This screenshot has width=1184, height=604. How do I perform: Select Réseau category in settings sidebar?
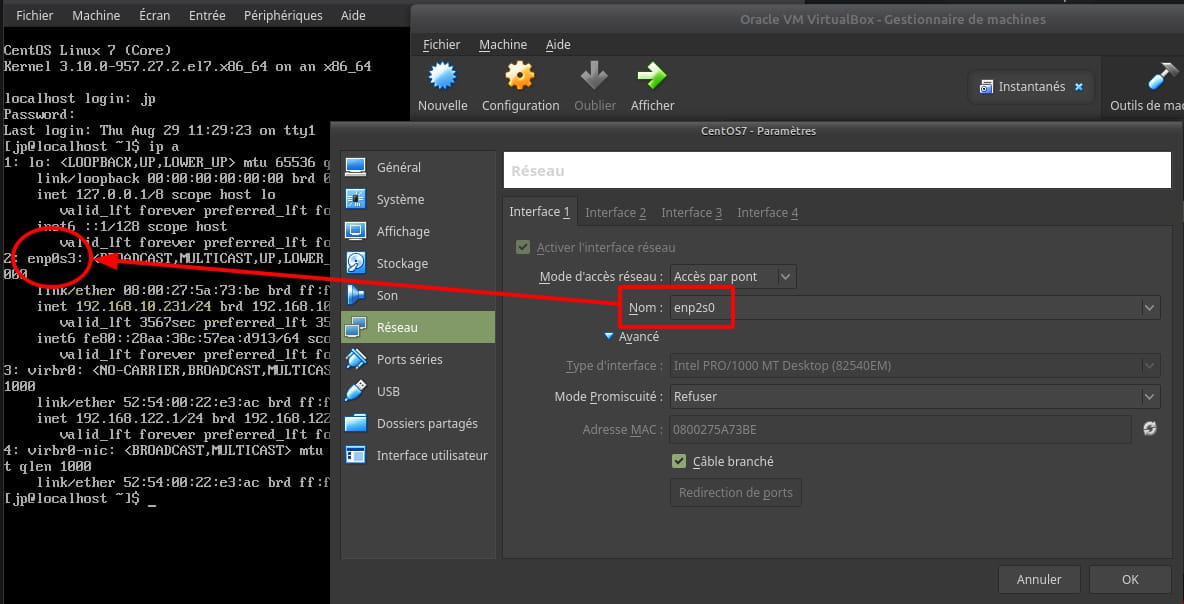[418, 328]
